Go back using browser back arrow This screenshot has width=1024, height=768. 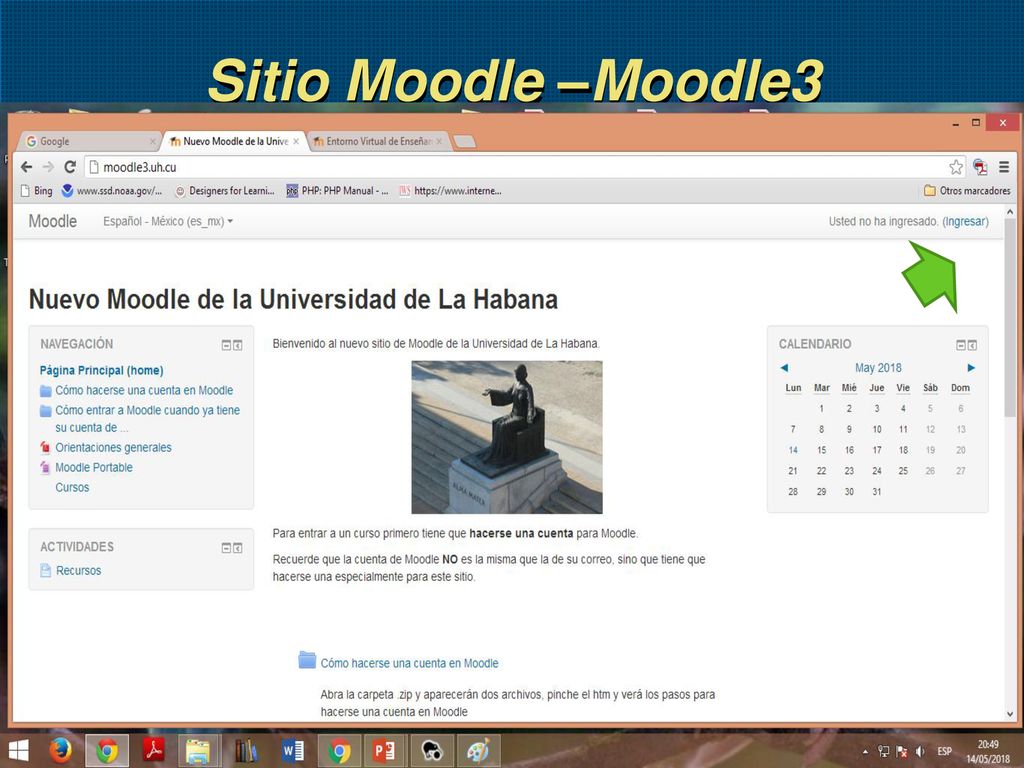pyautogui.click(x=26, y=167)
